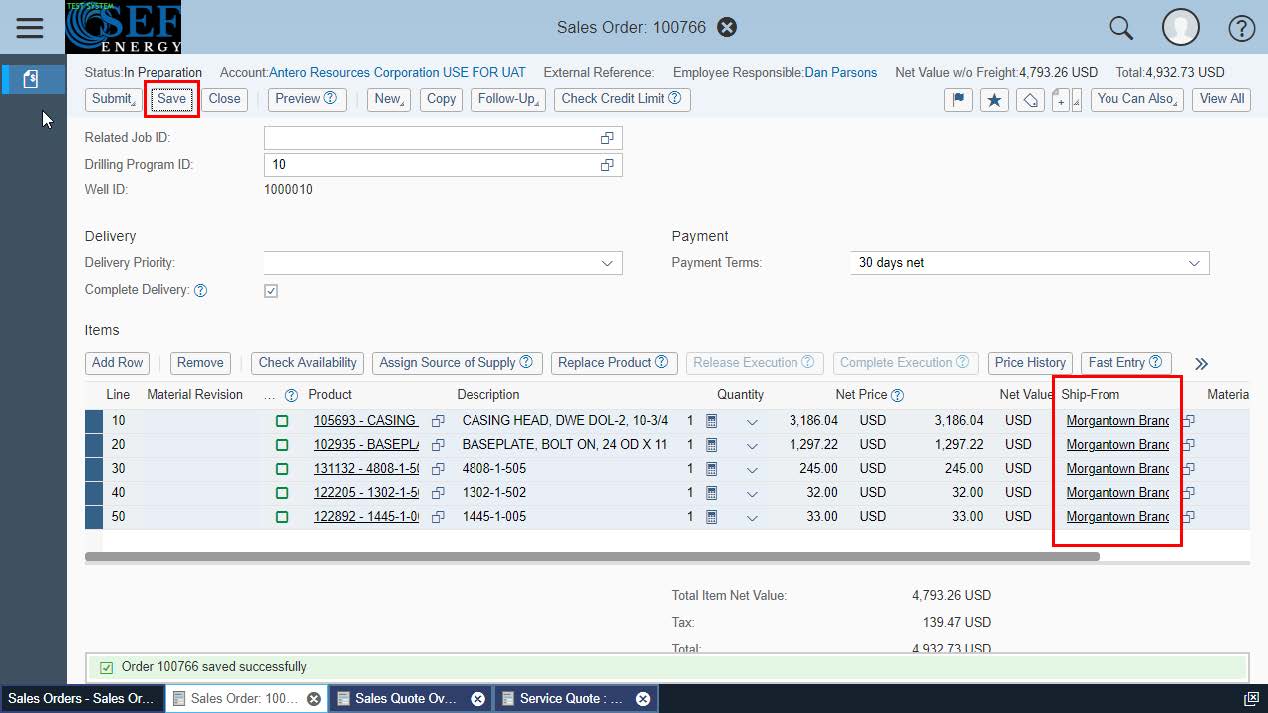
Task: Open quantity calculator for line 20
Action: coord(711,445)
